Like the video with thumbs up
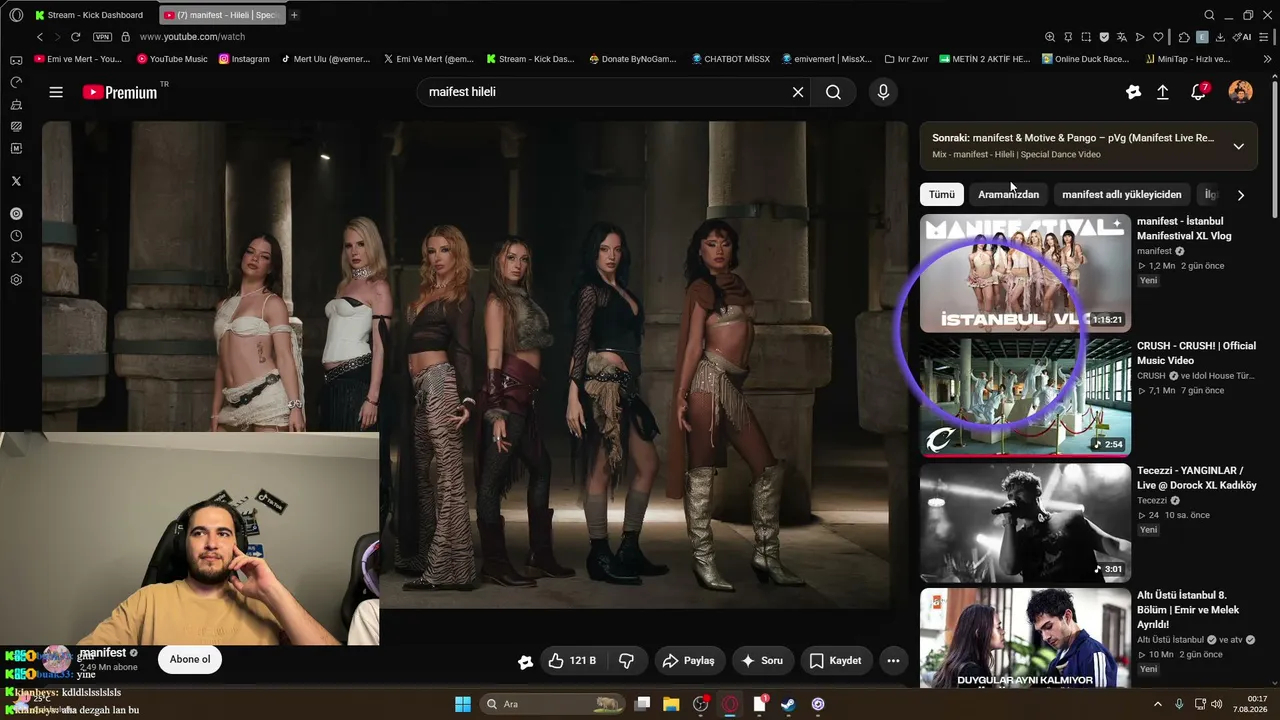1280x720 pixels. (x=572, y=661)
